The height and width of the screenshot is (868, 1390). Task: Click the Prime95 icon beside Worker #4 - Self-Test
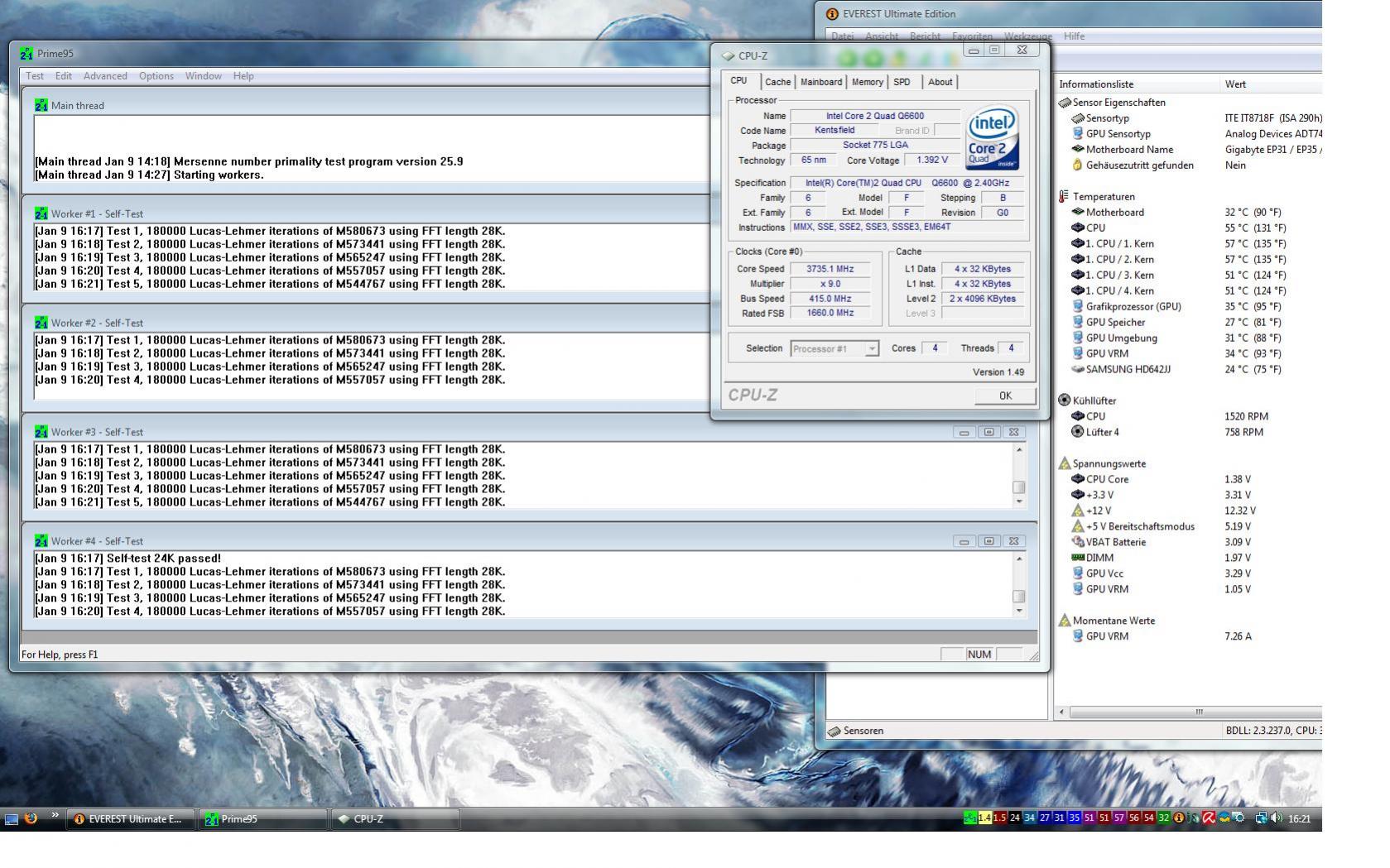(x=41, y=541)
